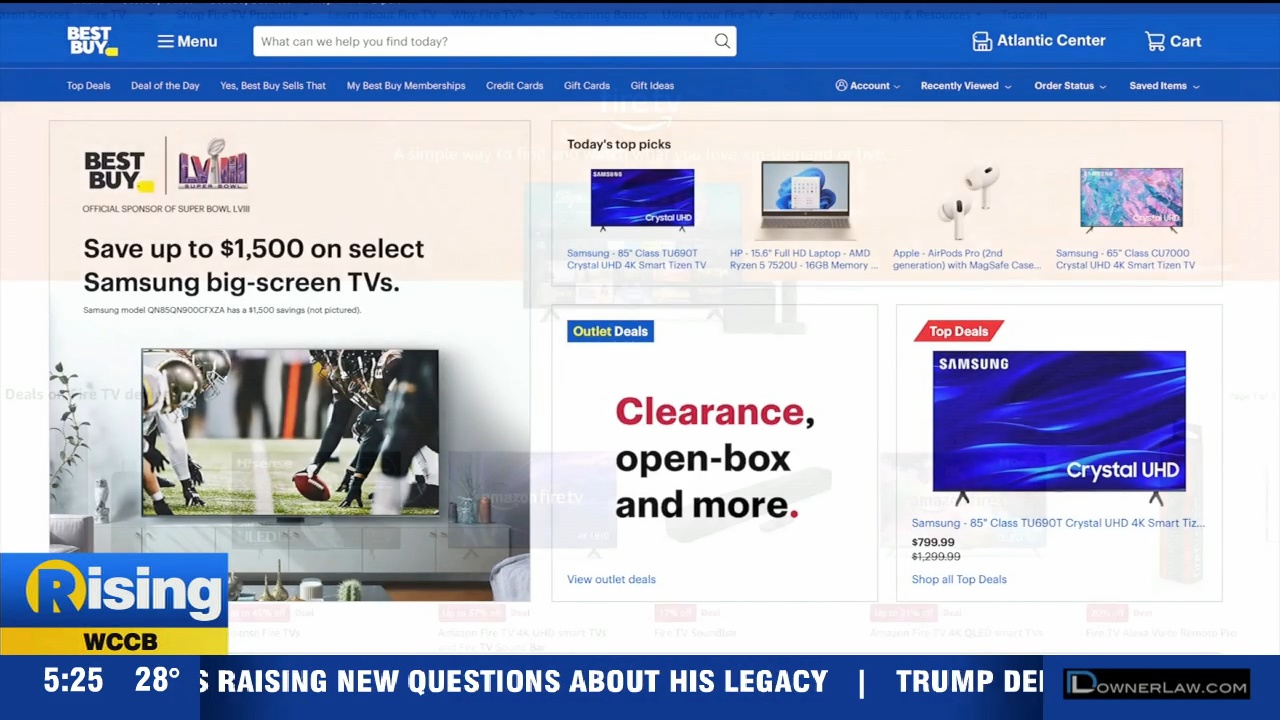Select the HP 15.6" laptop thumbnail
Viewport: 1280px width, 720px height.
point(804,198)
